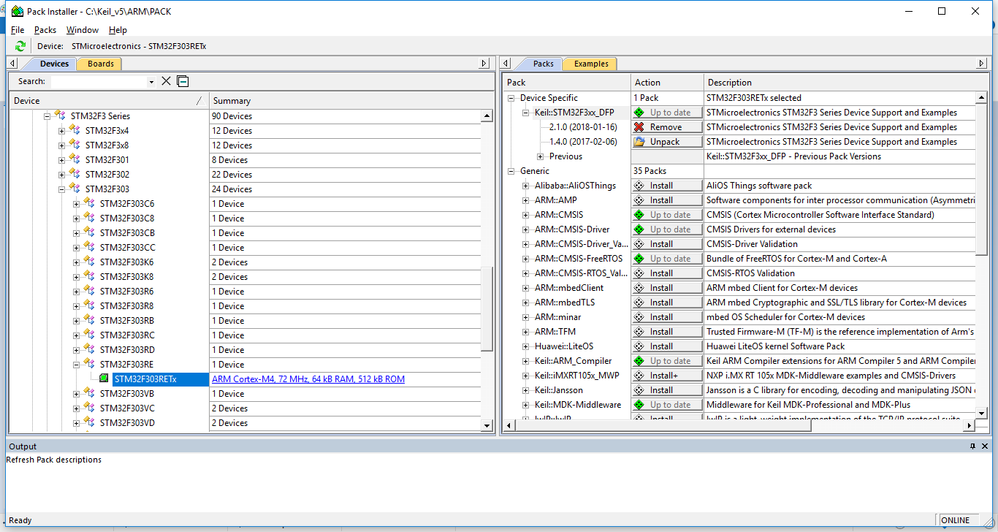Collapse the STM32F3 Series tree node

[47, 116]
